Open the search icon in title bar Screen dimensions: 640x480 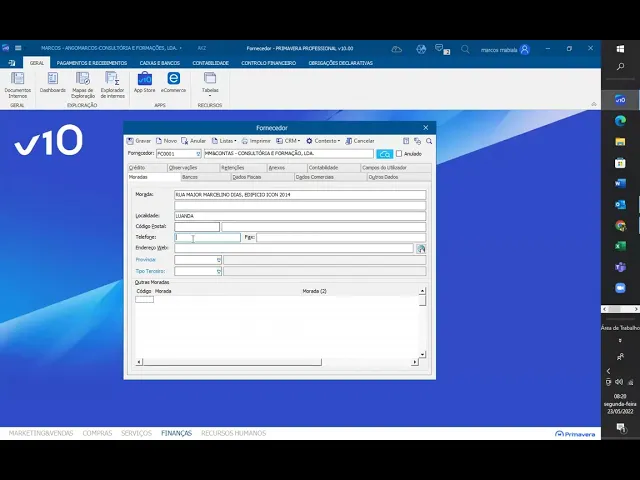[465, 49]
